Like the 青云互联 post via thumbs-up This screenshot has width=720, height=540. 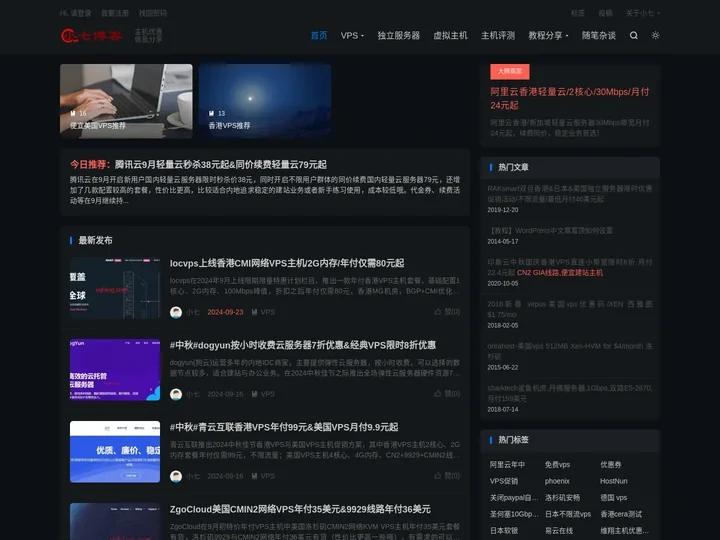coord(438,476)
